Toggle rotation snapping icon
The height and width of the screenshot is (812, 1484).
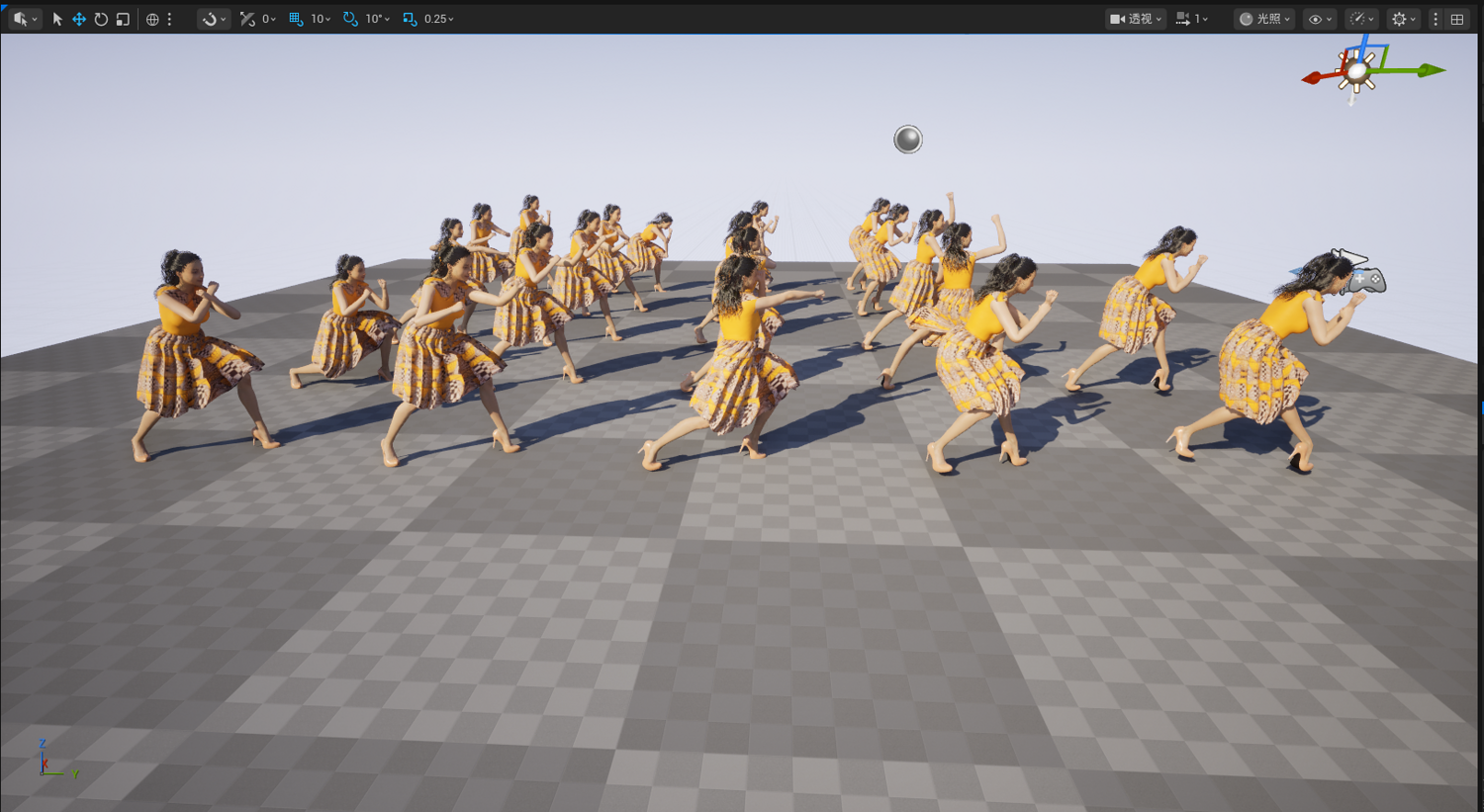(350, 19)
